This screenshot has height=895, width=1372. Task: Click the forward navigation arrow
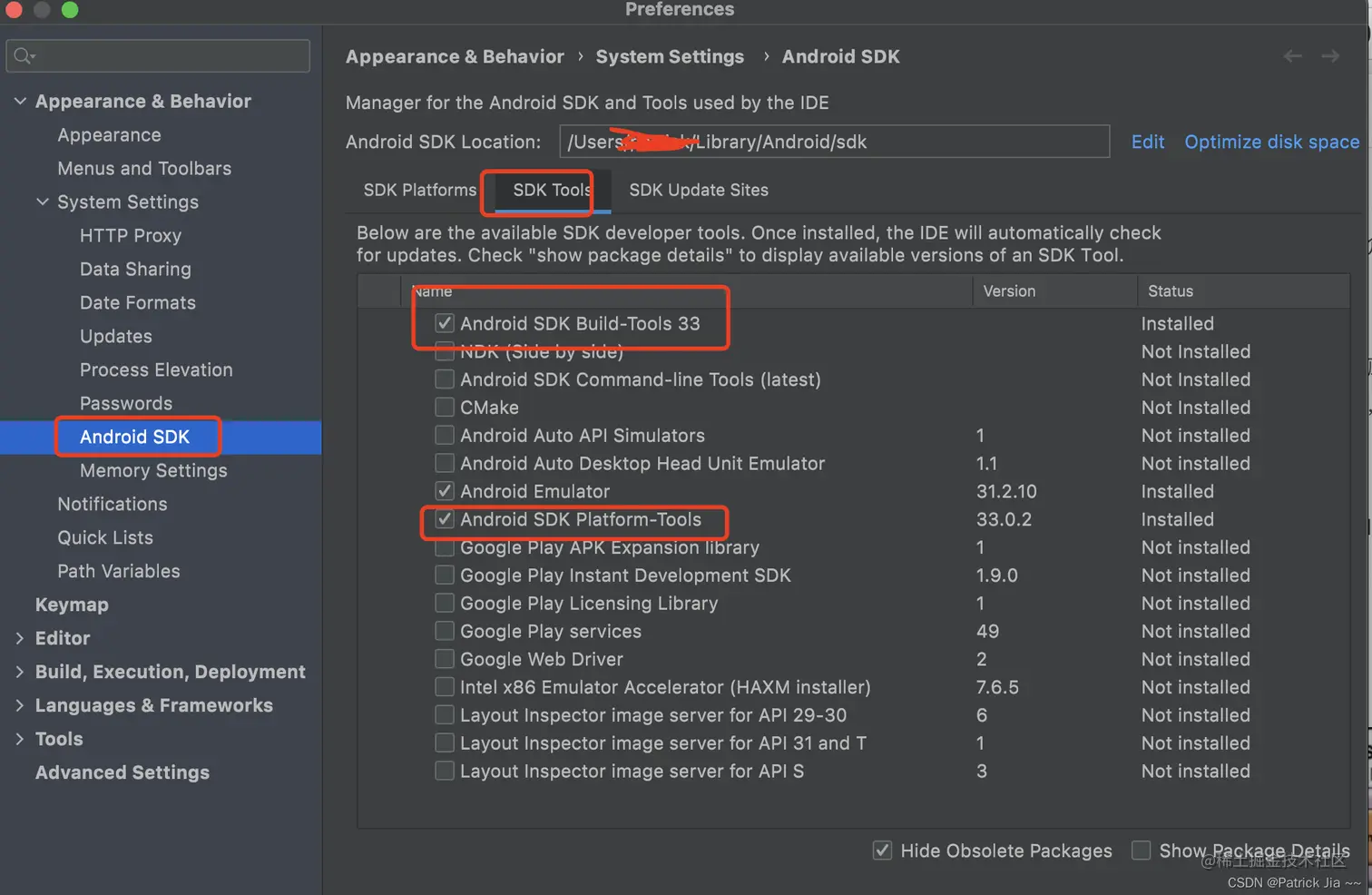point(1330,56)
